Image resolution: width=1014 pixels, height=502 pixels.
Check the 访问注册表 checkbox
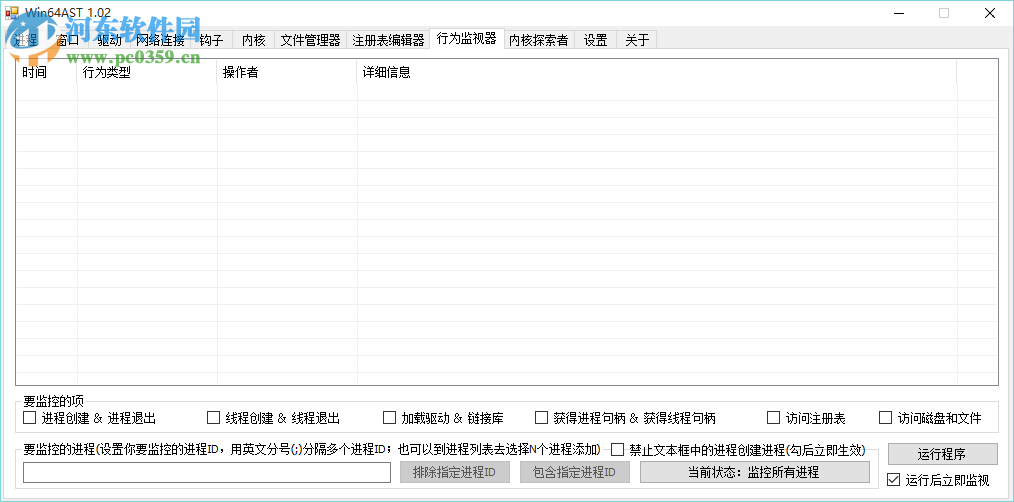pos(806,418)
